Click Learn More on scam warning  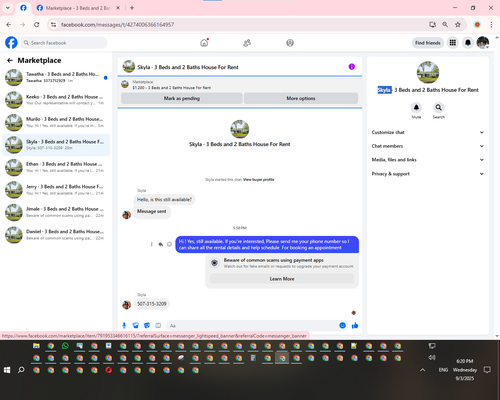pyautogui.click(x=282, y=279)
